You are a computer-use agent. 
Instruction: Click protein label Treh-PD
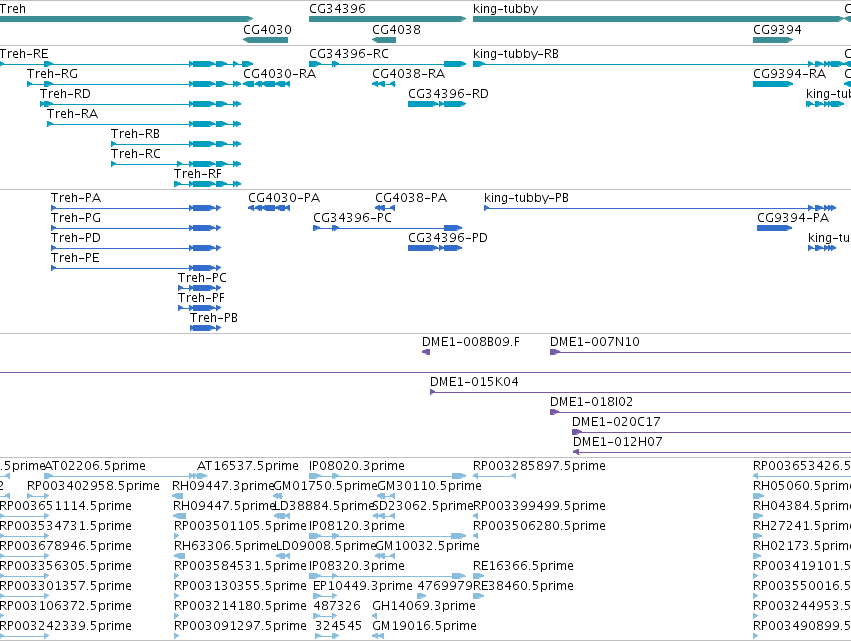pyautogui.click(x=76, y=238)
